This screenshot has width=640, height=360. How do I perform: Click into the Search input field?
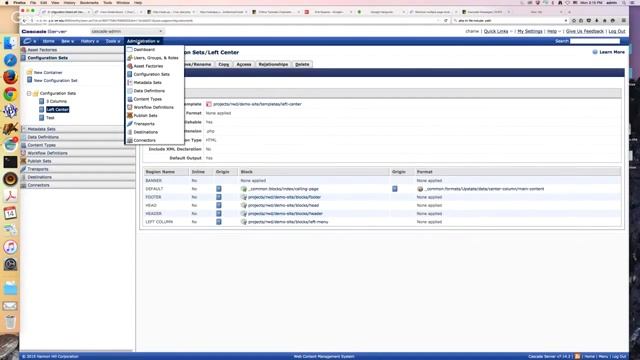(595, 41)
